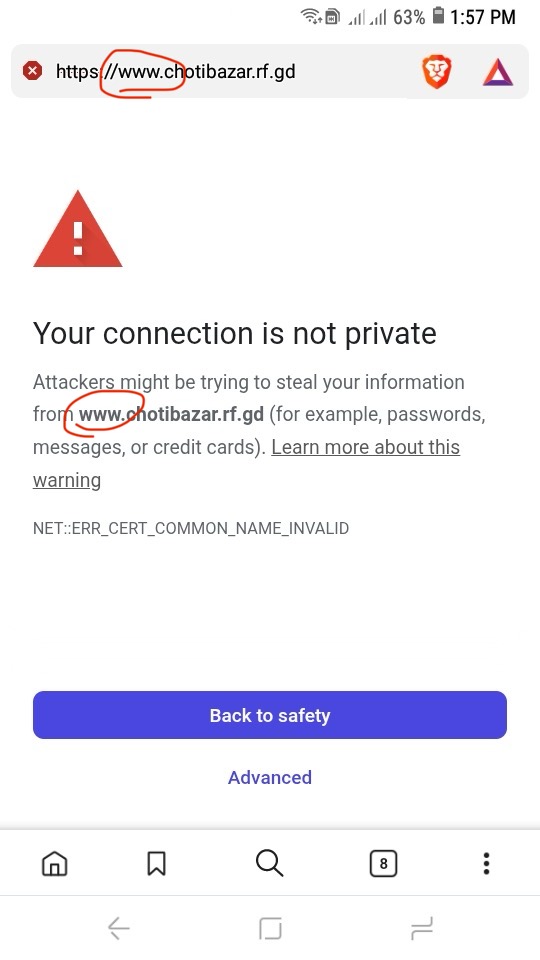Tap the NET::ERR_CERT_COMMON_NAME_INVALID error code

(191, 528)
